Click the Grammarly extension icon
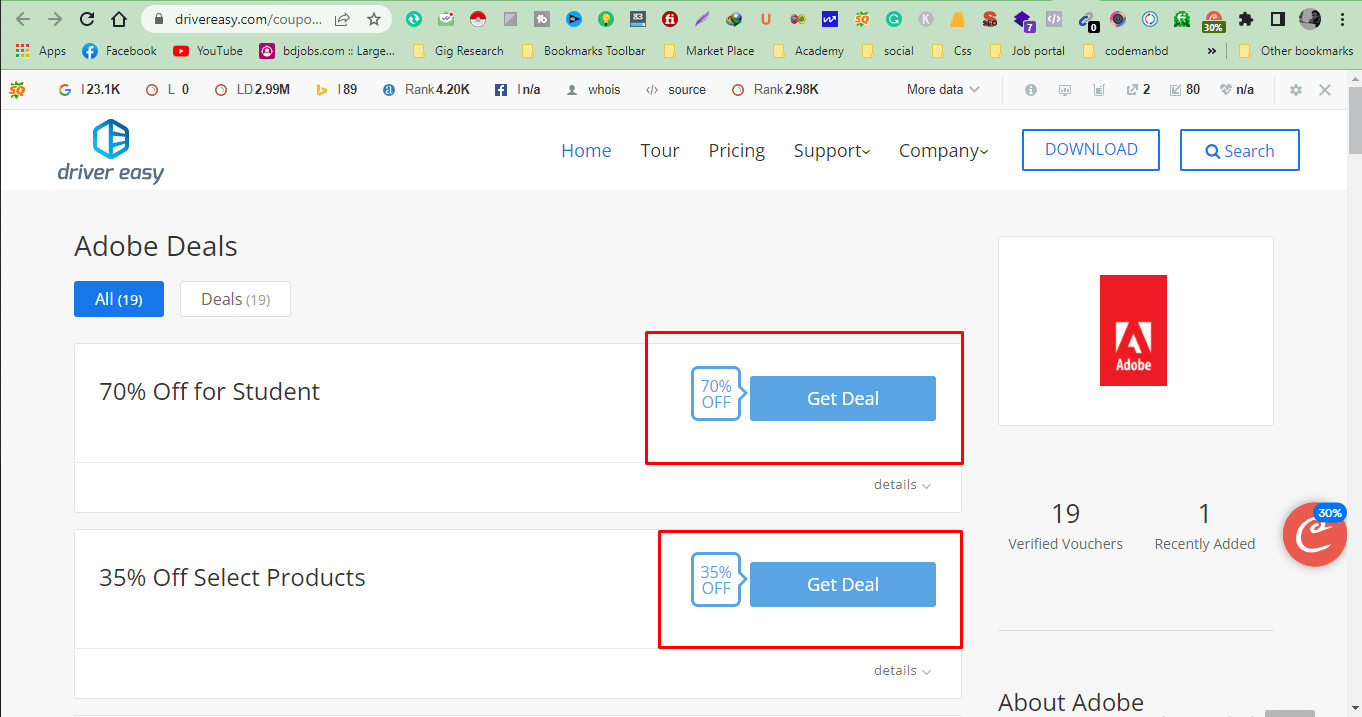The image size is (1362, 717). (893, 18)
